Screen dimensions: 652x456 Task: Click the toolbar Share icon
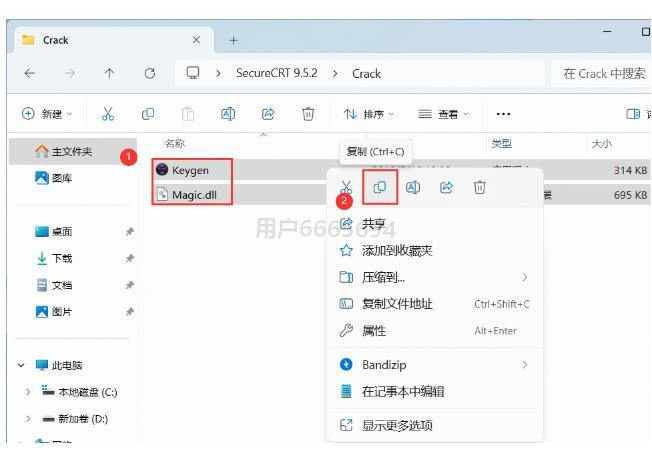[268, 113]
